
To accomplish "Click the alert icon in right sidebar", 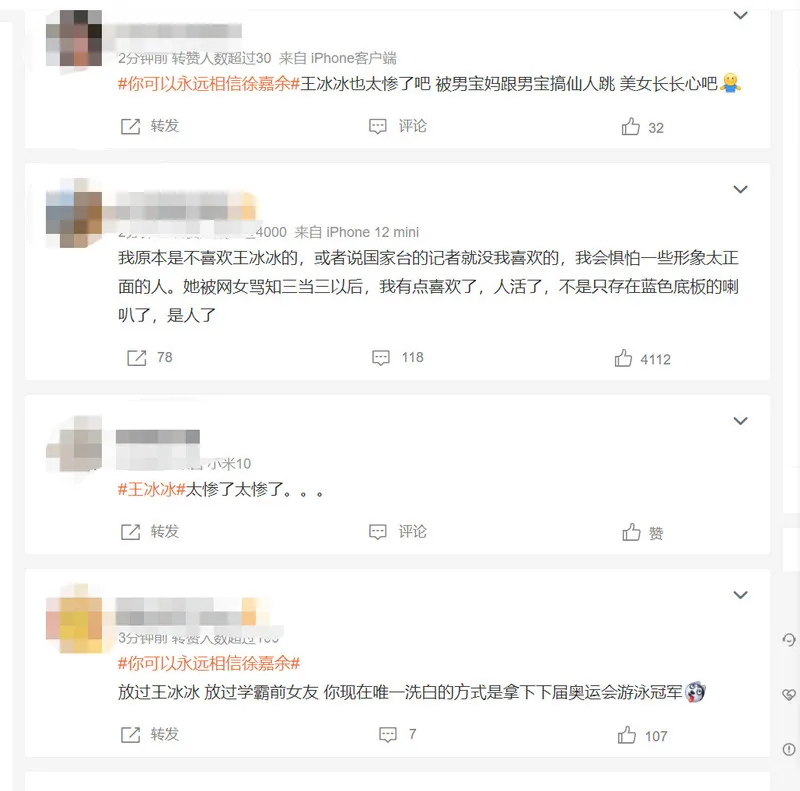I will click(789, 749).
